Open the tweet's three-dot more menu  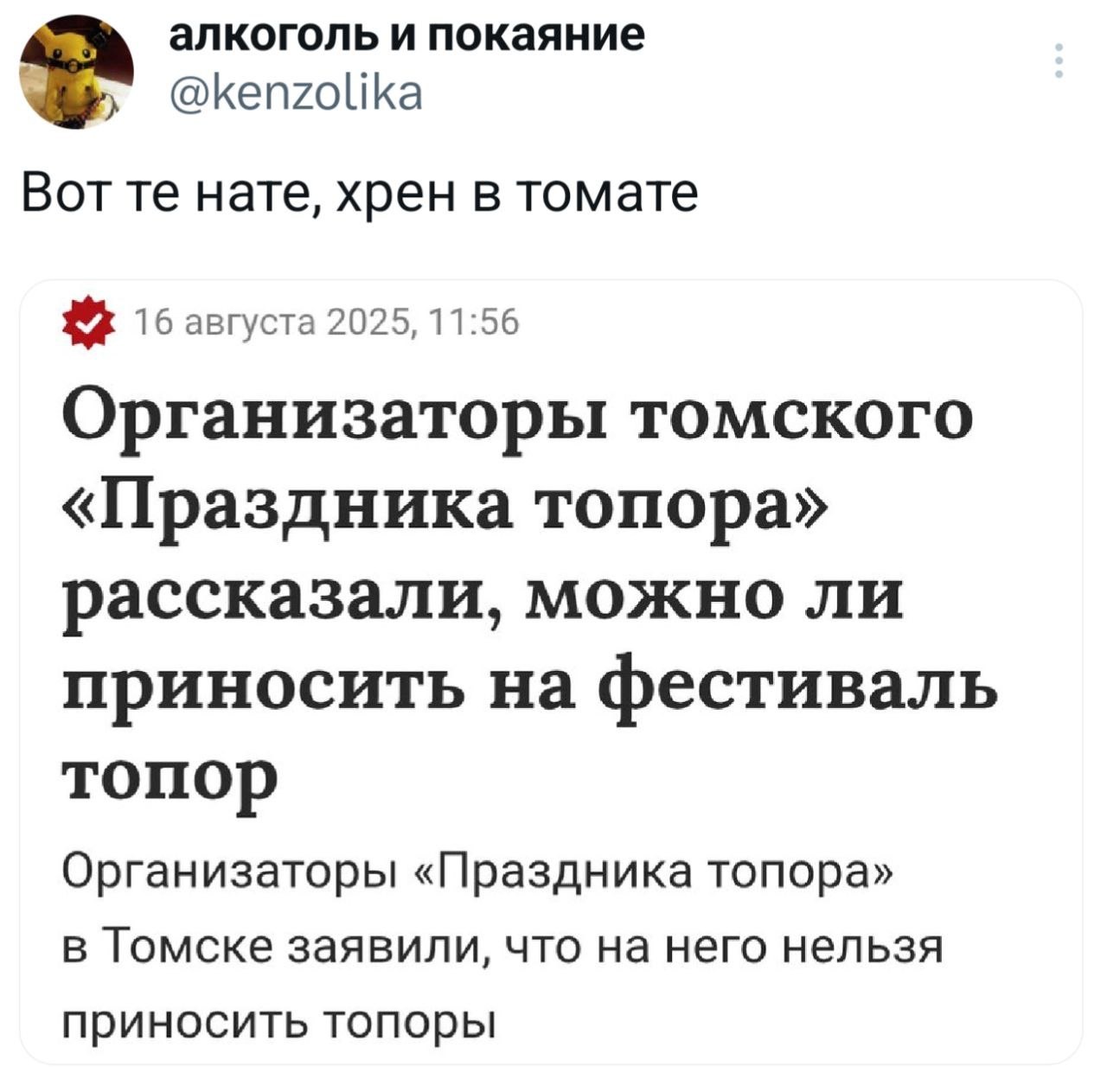(1059, 61)
